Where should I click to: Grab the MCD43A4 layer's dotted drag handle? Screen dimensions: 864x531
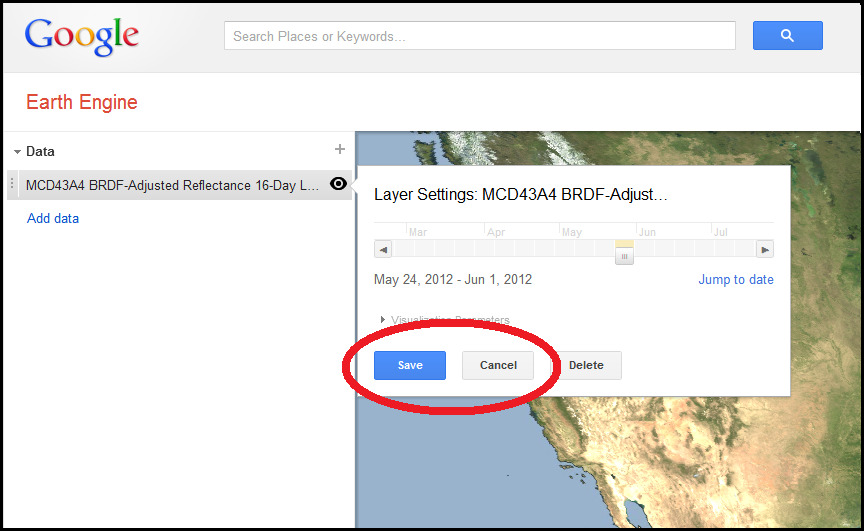click(x=12, y=185)
